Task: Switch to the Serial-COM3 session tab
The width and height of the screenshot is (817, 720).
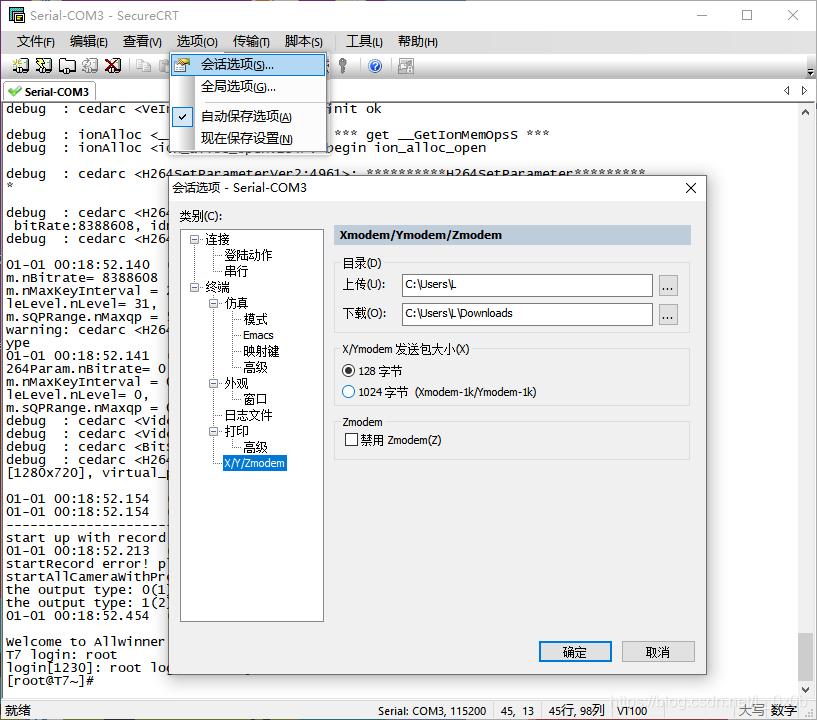Action: pyautogui.click(x=49, y=92)
